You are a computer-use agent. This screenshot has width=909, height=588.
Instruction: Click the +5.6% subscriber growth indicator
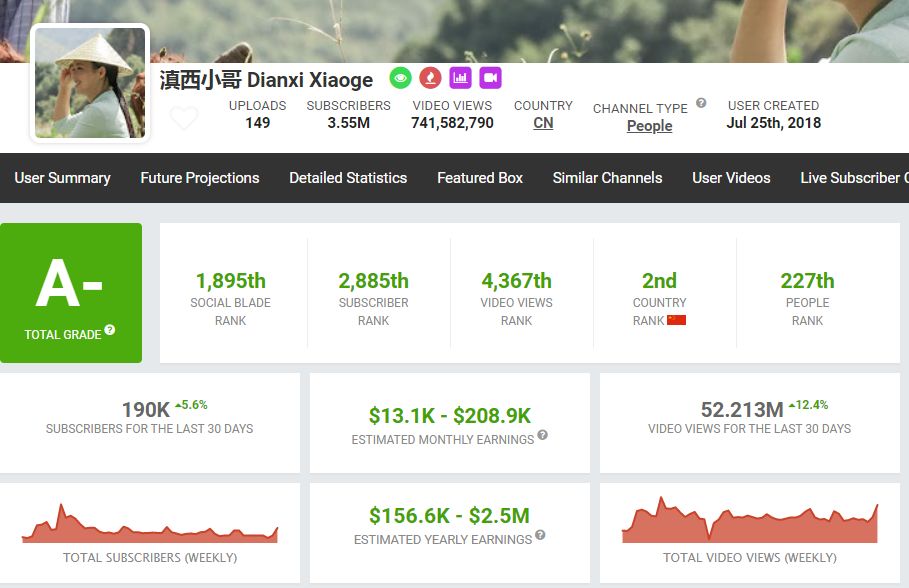coord(191,405)
